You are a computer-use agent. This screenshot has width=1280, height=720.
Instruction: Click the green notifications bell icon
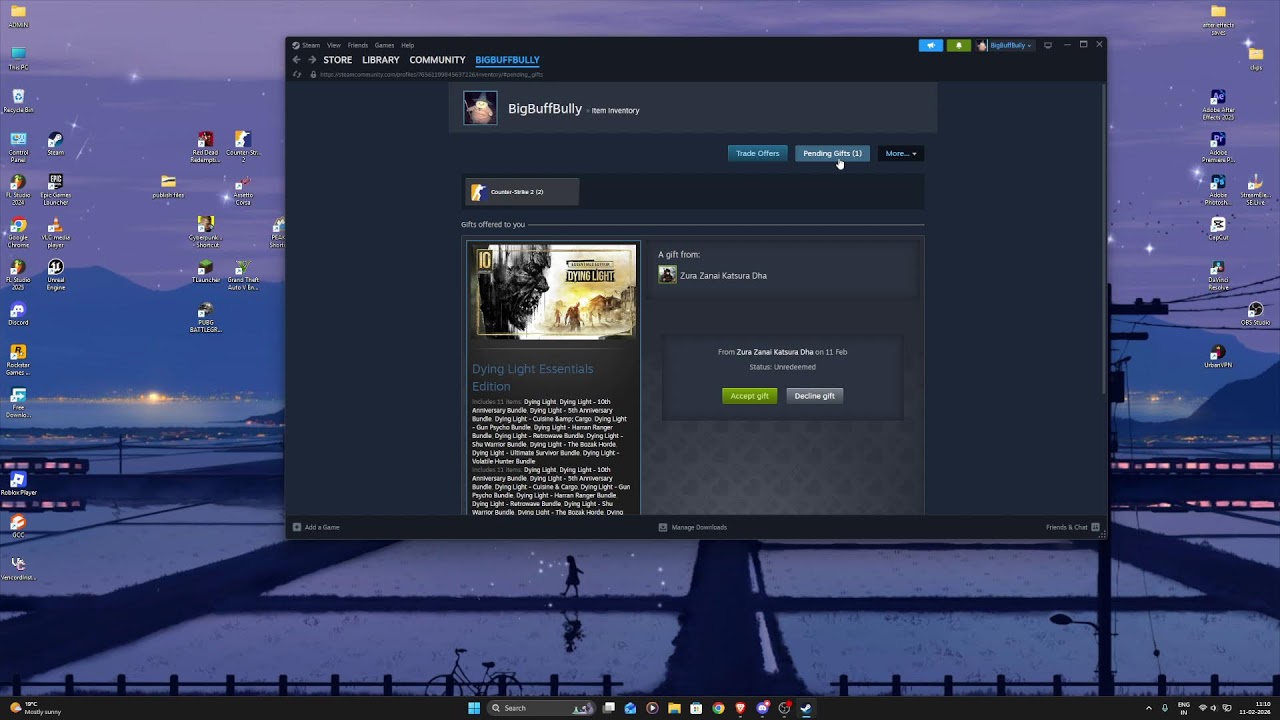[958, 45]
